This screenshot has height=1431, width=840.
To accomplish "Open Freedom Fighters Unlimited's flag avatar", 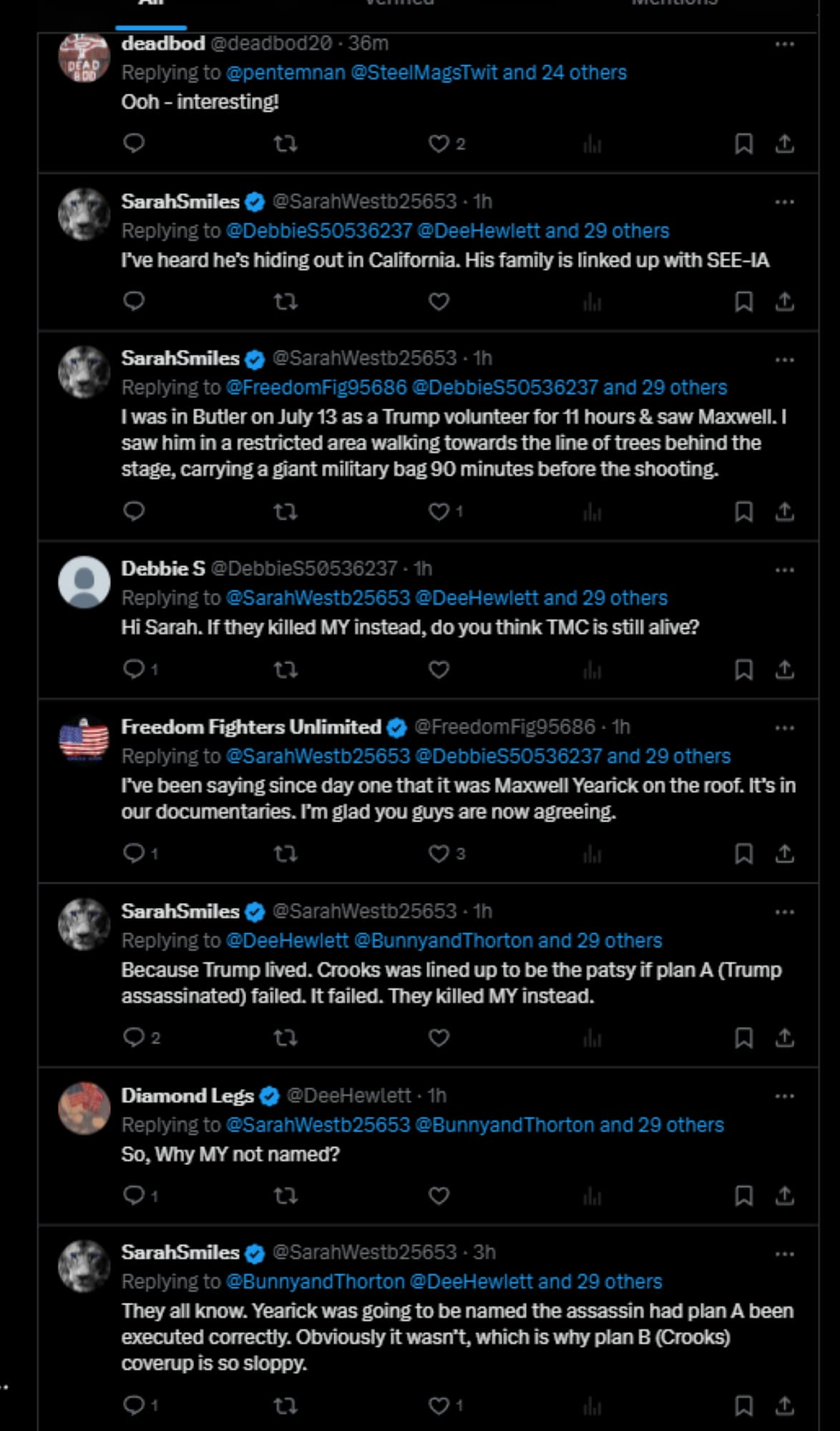I will pyautogui.click(x=84, y=740).
